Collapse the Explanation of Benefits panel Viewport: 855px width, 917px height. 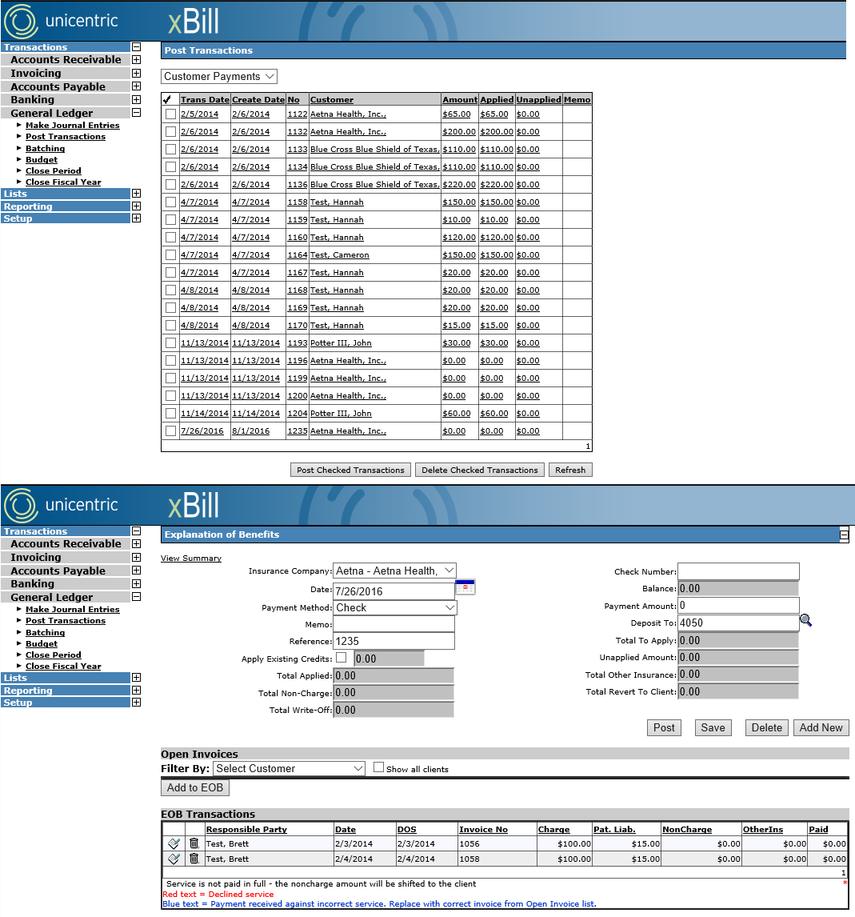pos(844,535)
